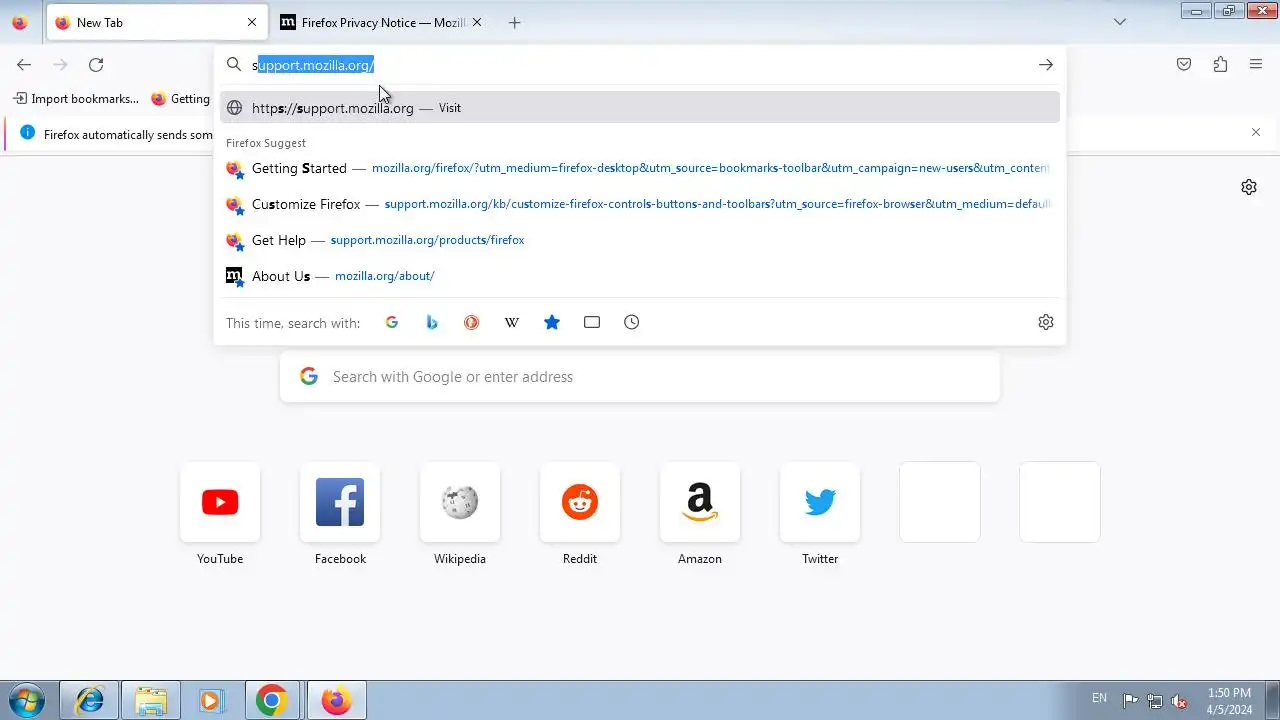Open the Extensions puzzle icon
This screenshot has height=720, width=1280.
1220,65
